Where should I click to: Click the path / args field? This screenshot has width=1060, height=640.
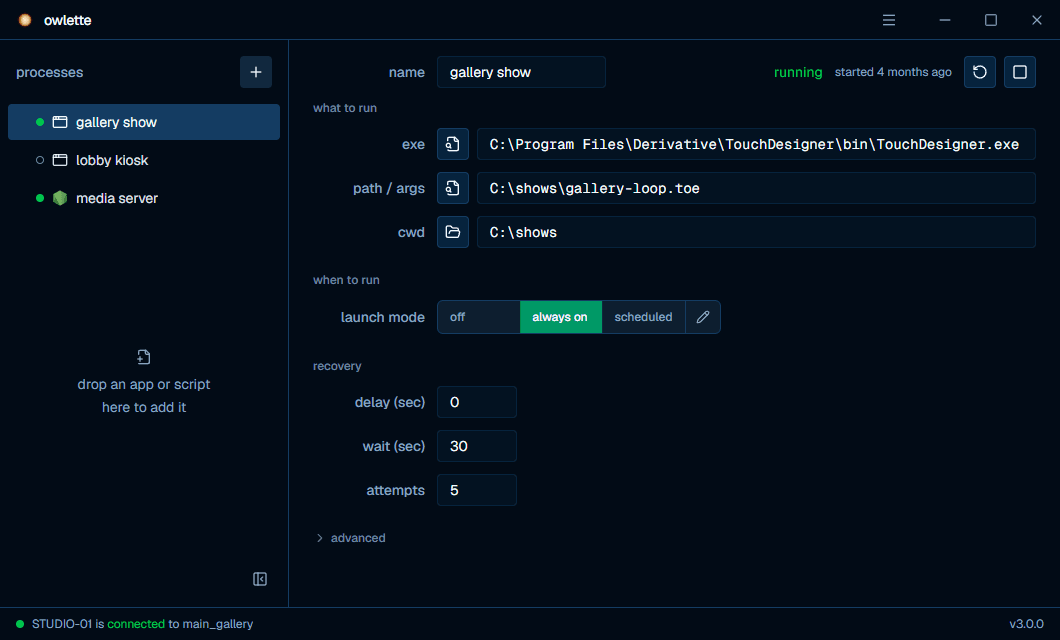[756, 188]
